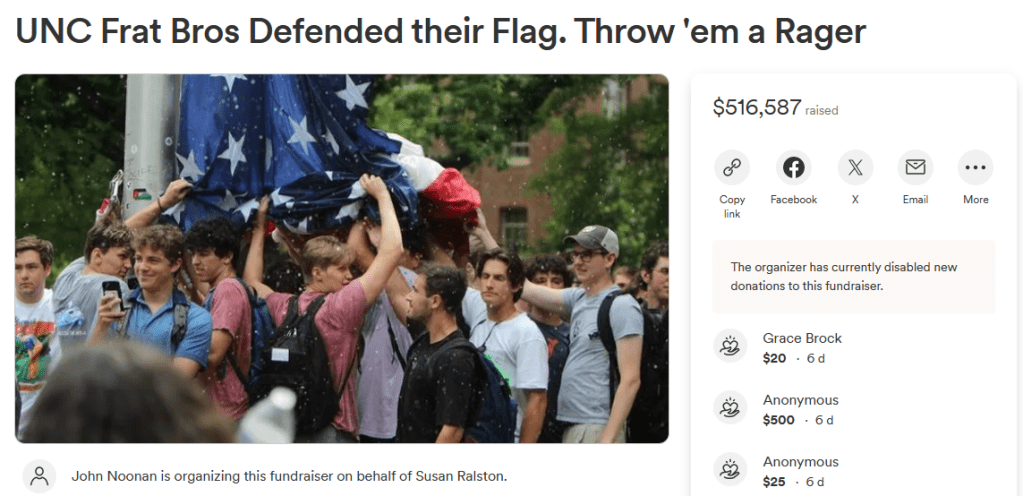Click the $516,587 raised amount

coord(757,108)
